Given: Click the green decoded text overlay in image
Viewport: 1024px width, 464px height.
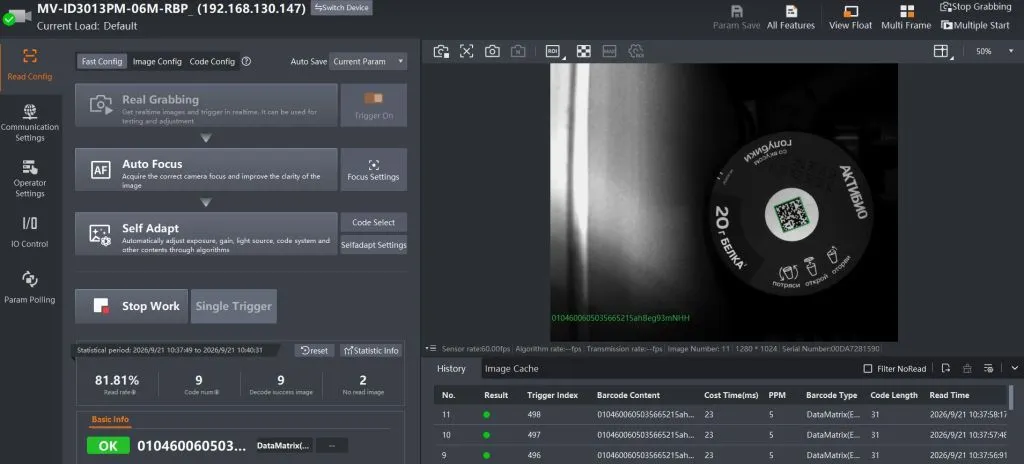Looking at the screenshot, I should (x=620, y=318).
